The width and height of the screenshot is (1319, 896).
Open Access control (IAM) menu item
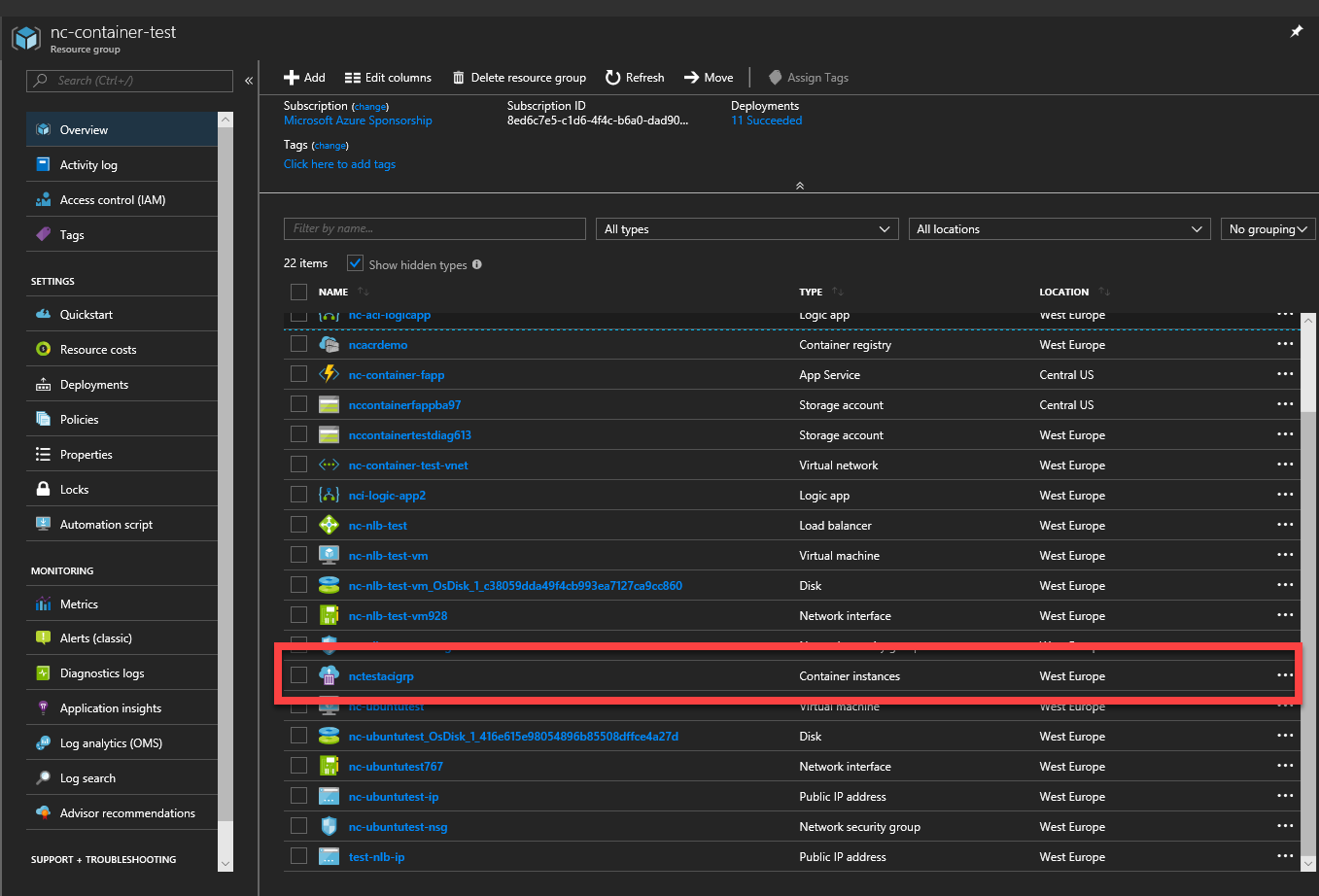point(121,199)
